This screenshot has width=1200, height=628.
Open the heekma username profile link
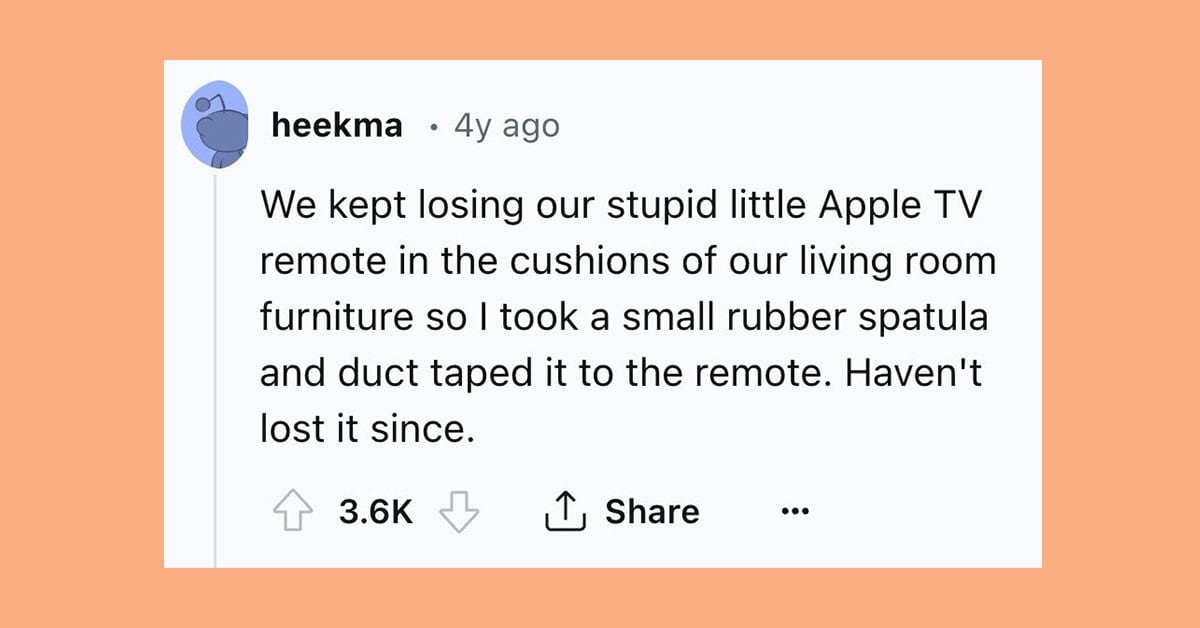click(x=337, y=126)
